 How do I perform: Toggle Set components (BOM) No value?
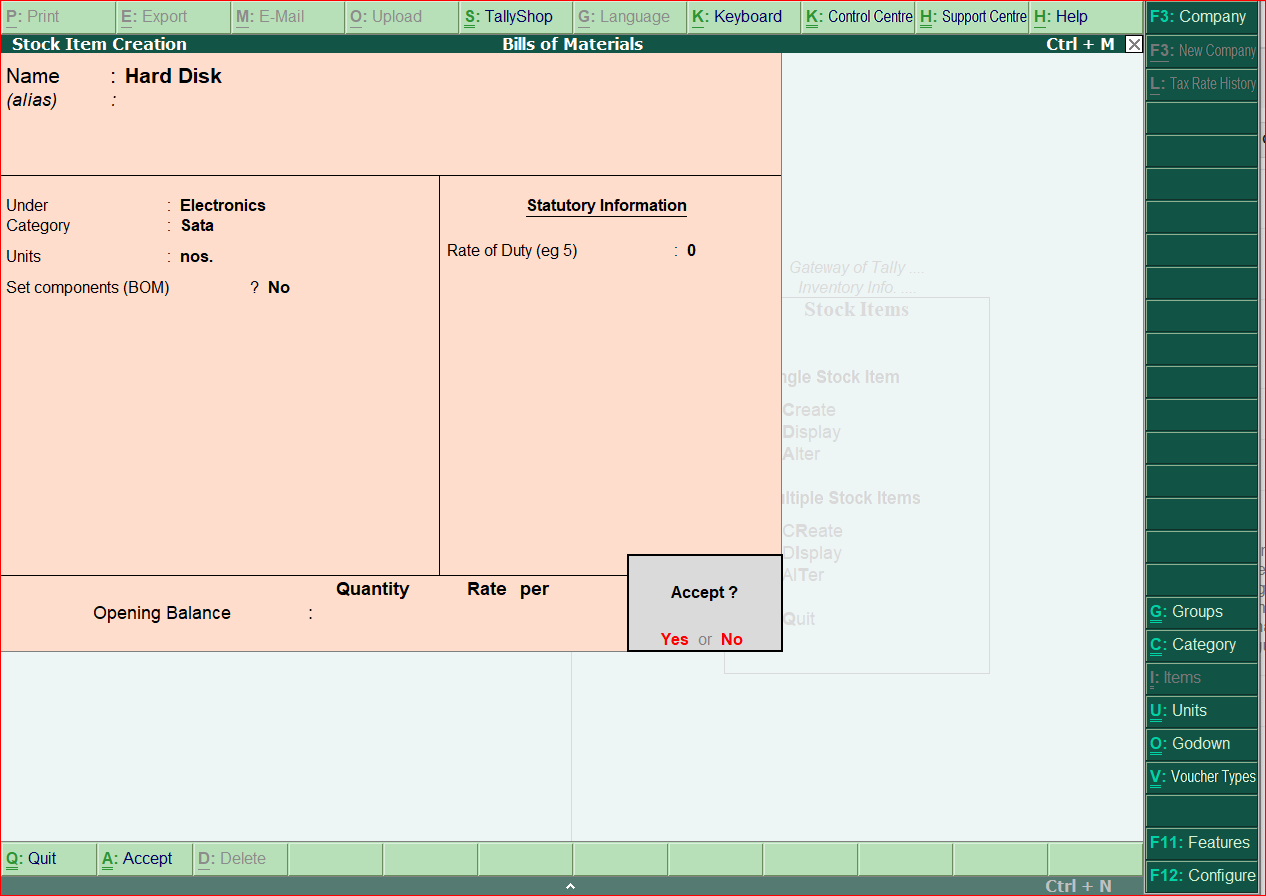(x=279, y=287)
